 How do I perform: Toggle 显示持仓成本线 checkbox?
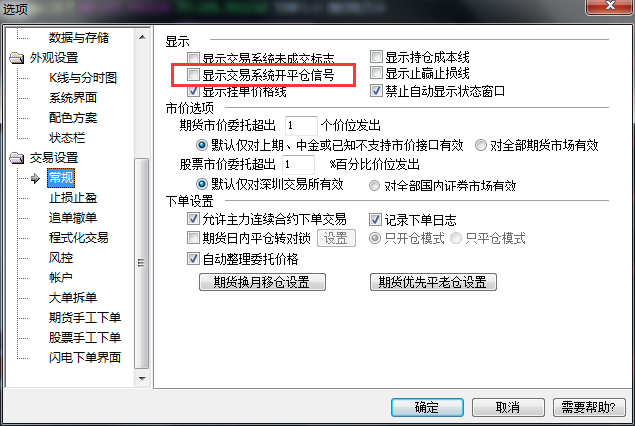(376, 57)
